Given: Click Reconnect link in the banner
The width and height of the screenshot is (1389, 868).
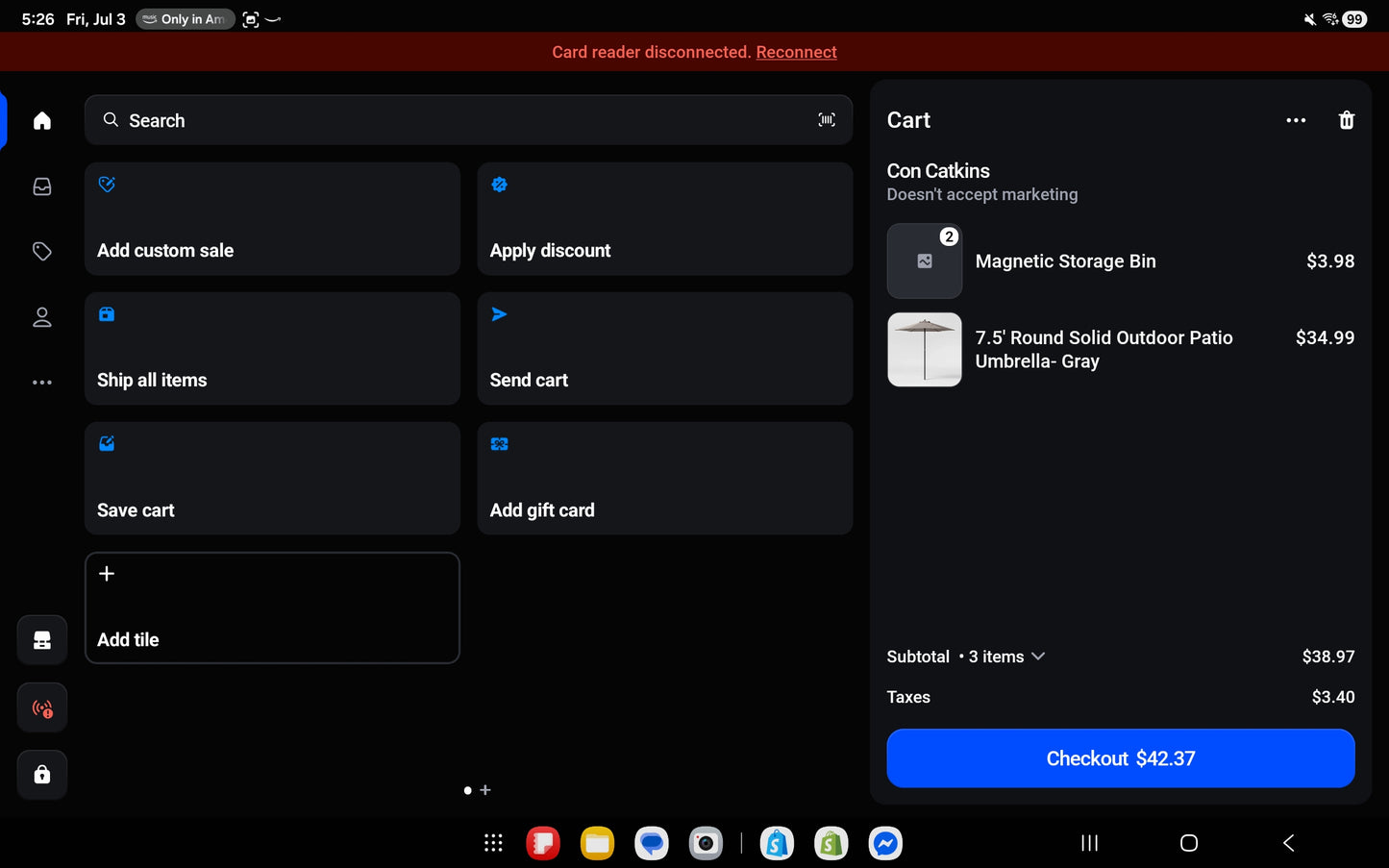Looking at the screenshot, I should [796, 52].
